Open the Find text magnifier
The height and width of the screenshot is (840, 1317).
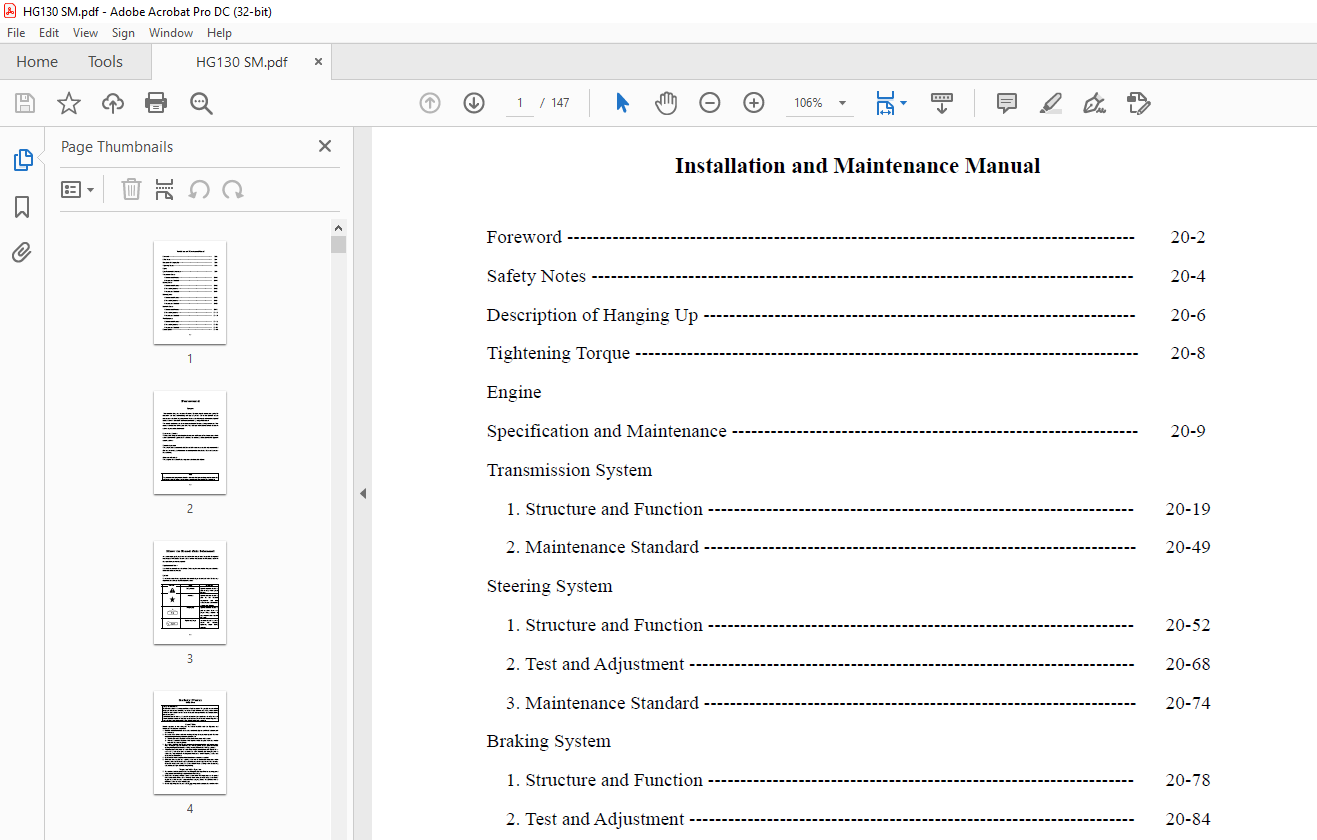coord(201,103)
